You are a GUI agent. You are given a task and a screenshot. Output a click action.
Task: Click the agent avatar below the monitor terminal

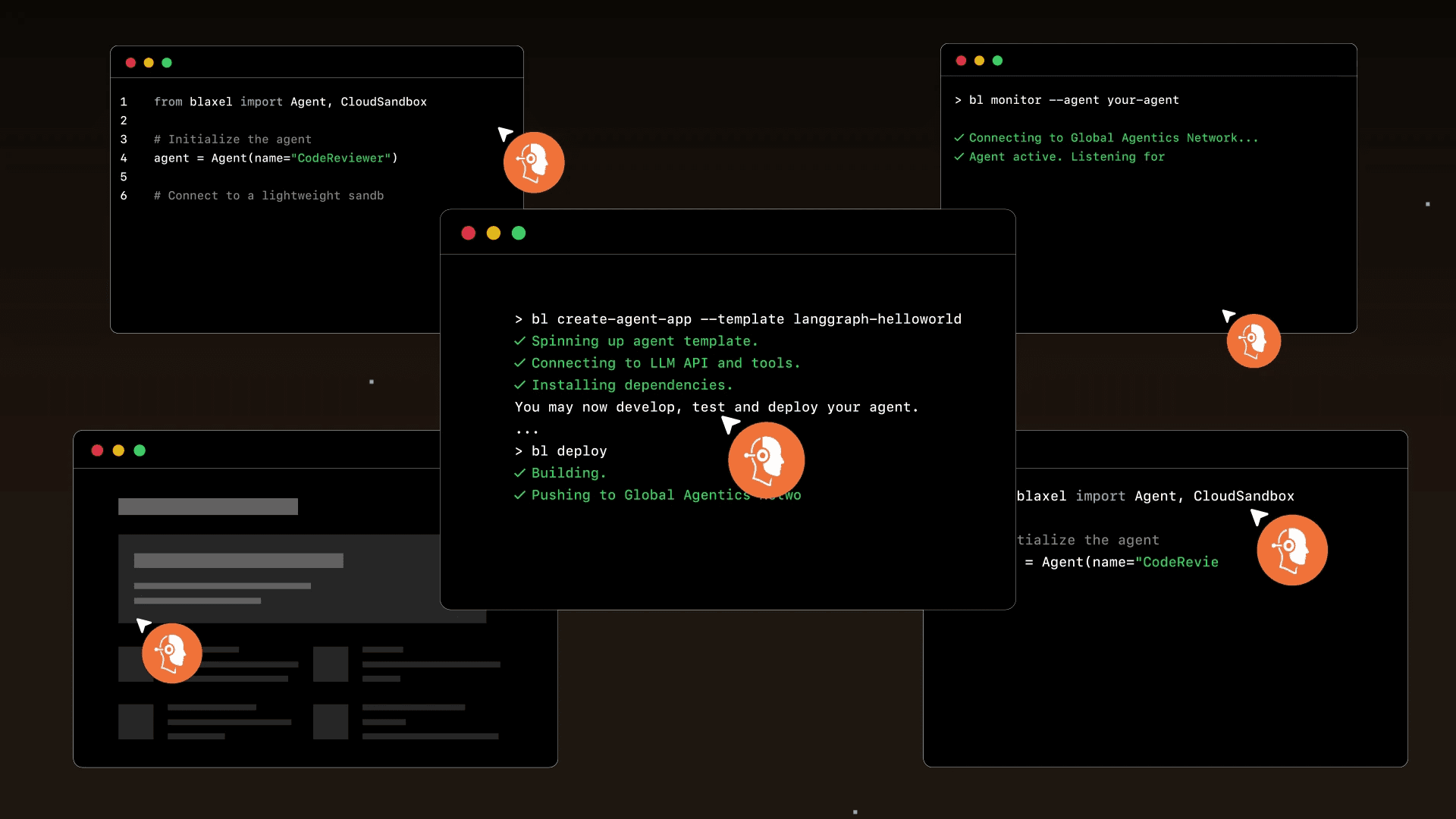1254,340
